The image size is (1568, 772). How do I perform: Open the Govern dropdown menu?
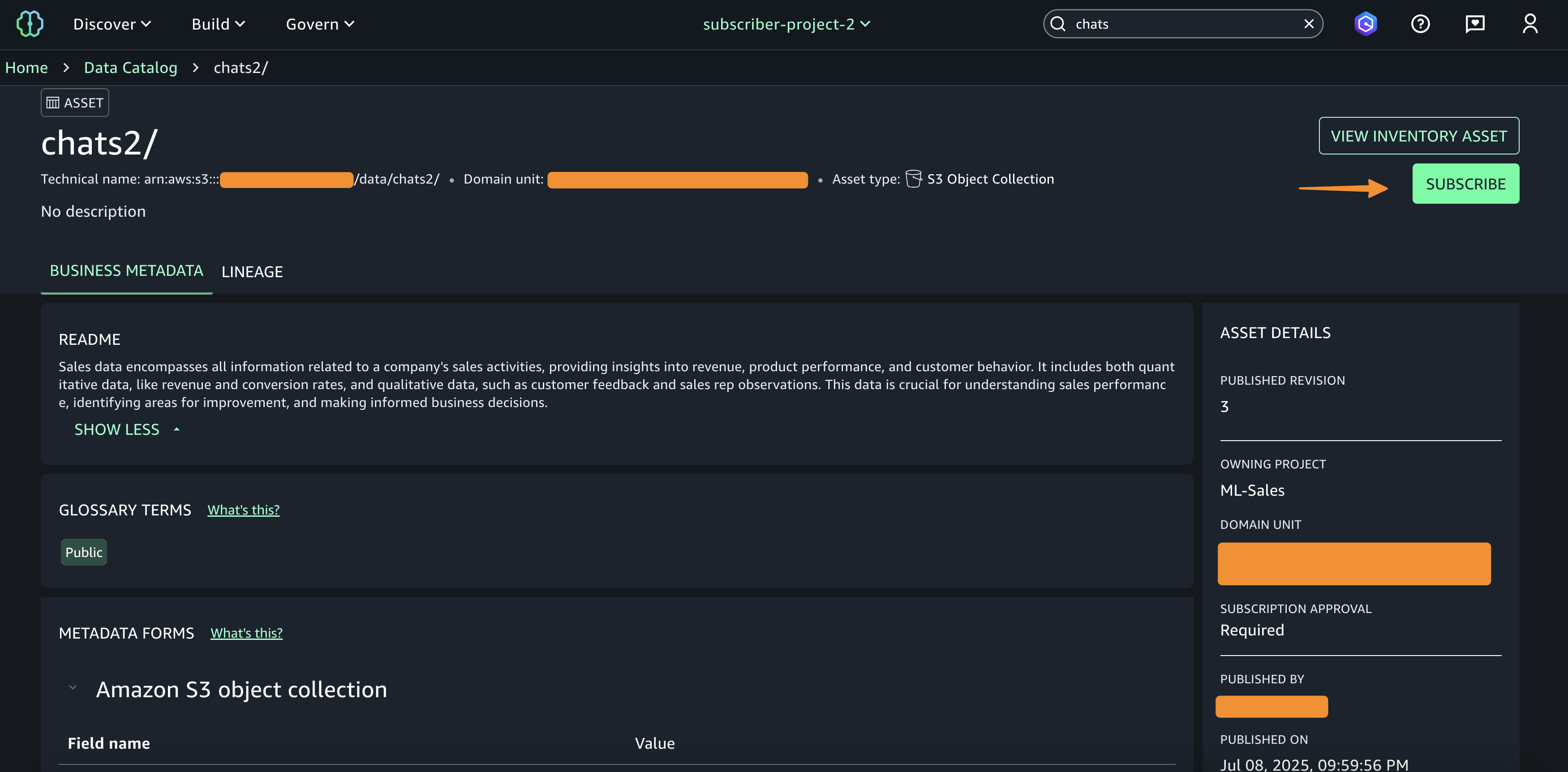320,24
